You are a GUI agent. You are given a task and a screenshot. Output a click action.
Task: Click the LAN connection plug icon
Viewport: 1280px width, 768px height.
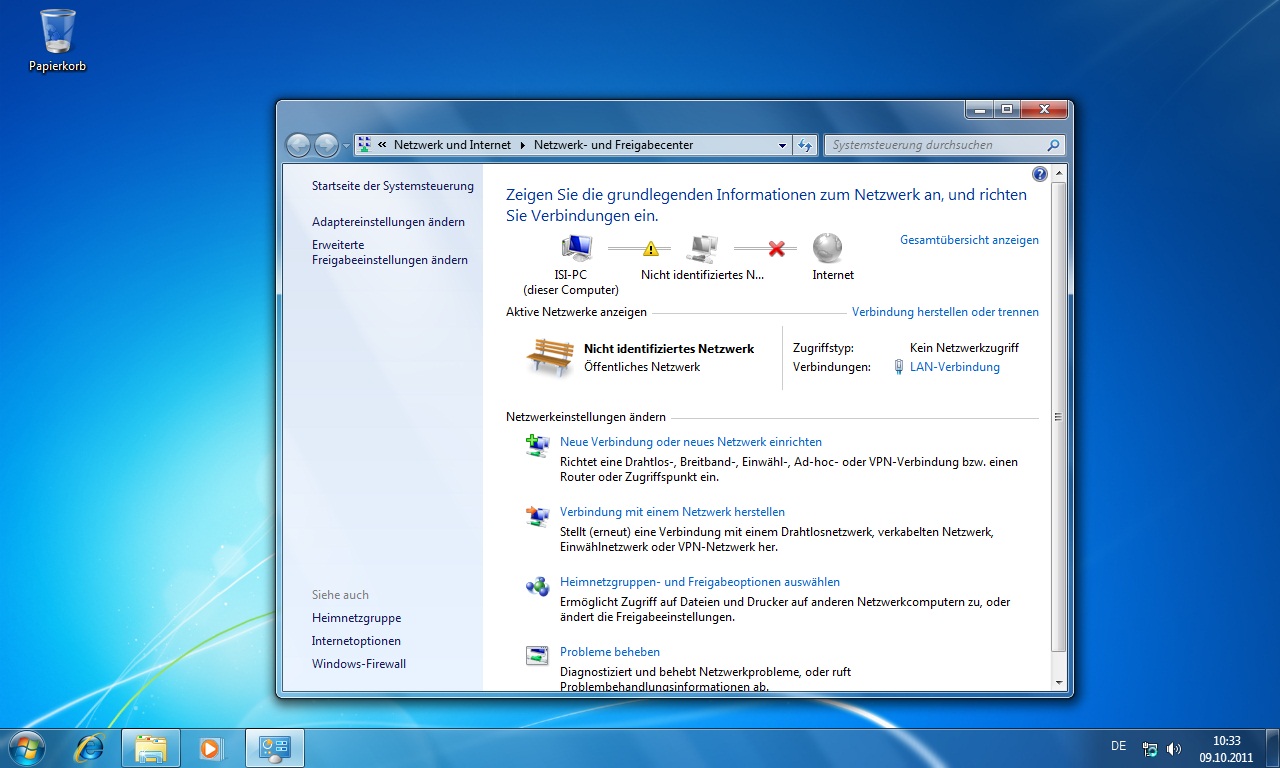(898, 367)
